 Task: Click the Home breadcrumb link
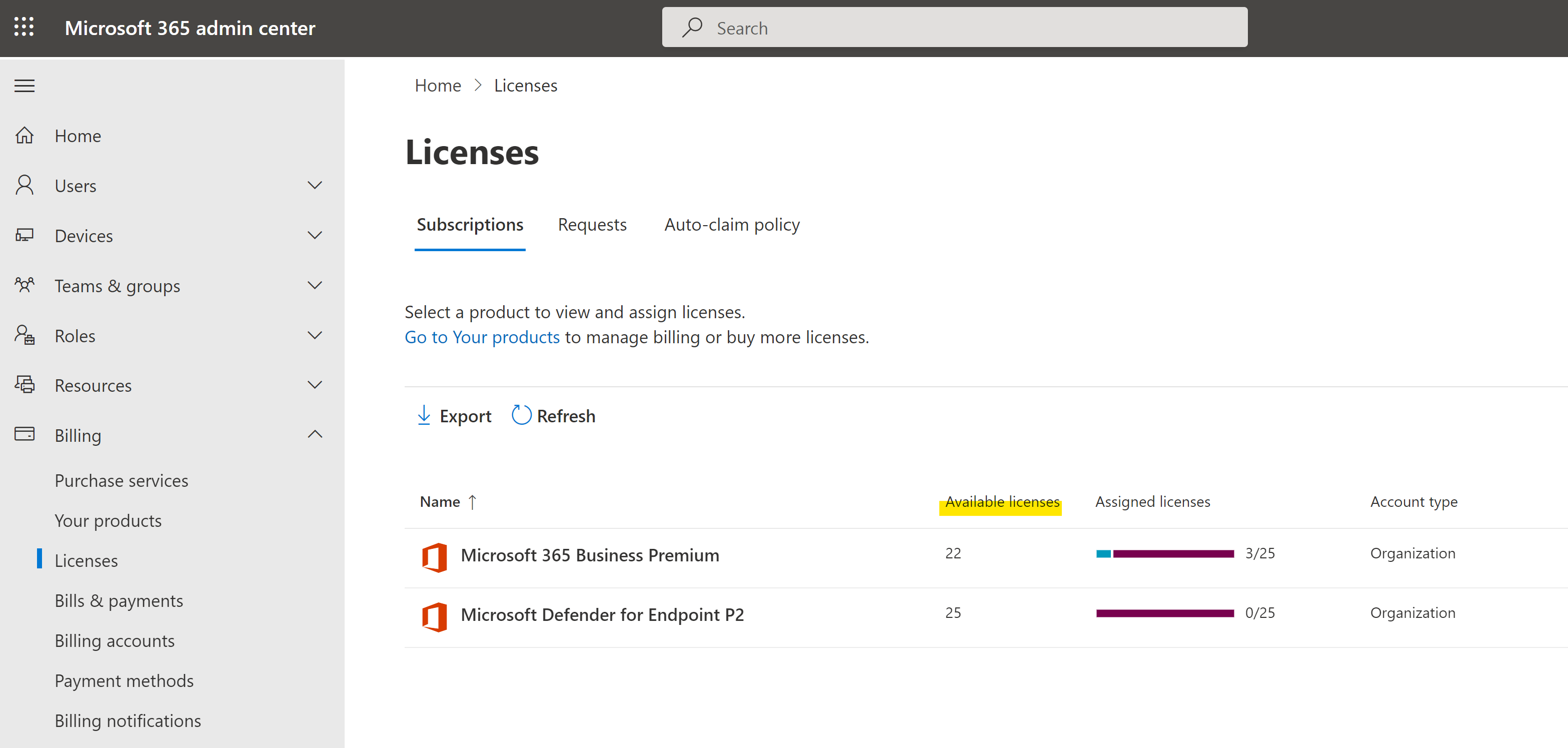(x=438, y=85)
